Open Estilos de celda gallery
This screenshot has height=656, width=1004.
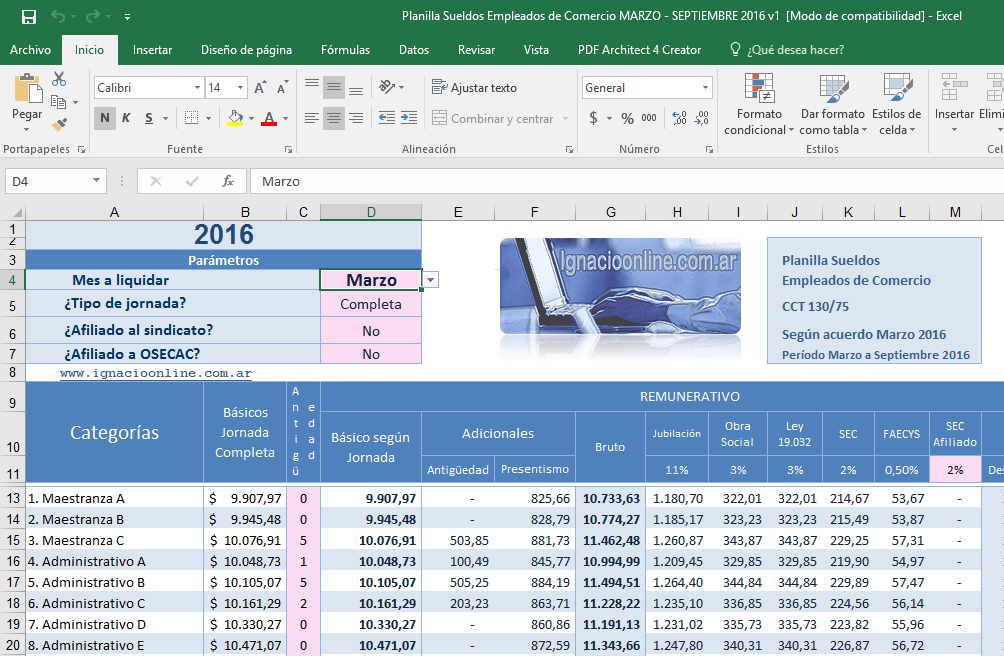click(x=896, y=104)
